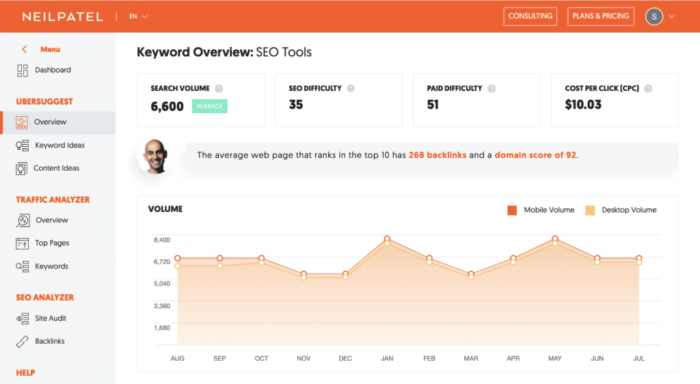Click the JAN mobile volume data point

[387, 238]
